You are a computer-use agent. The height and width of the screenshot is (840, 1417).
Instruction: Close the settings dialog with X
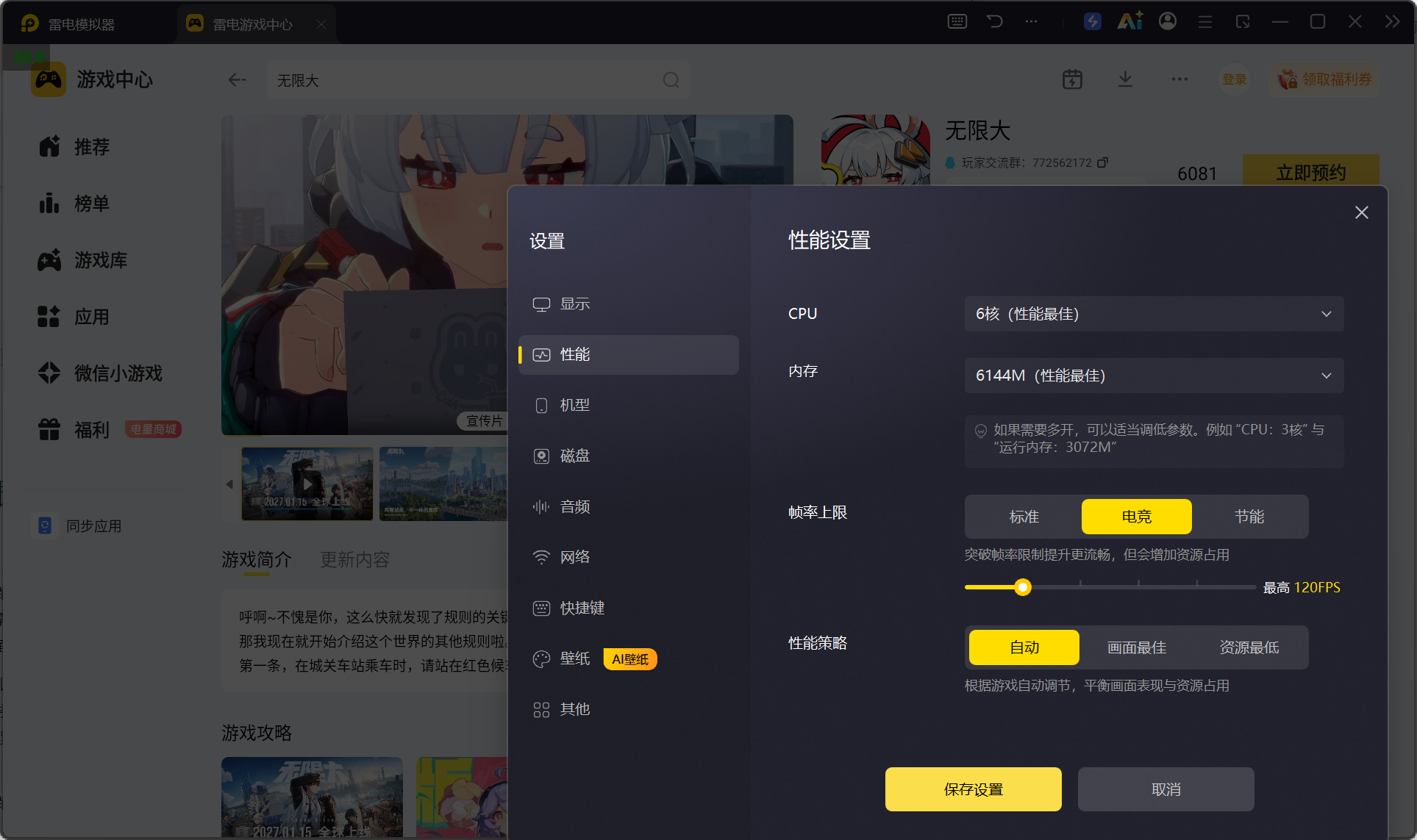tap(1361, 212)
